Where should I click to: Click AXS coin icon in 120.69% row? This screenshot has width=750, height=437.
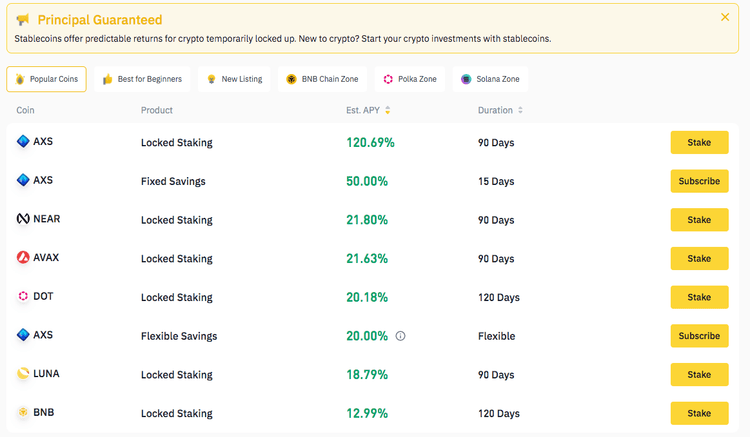pos(23,142)
